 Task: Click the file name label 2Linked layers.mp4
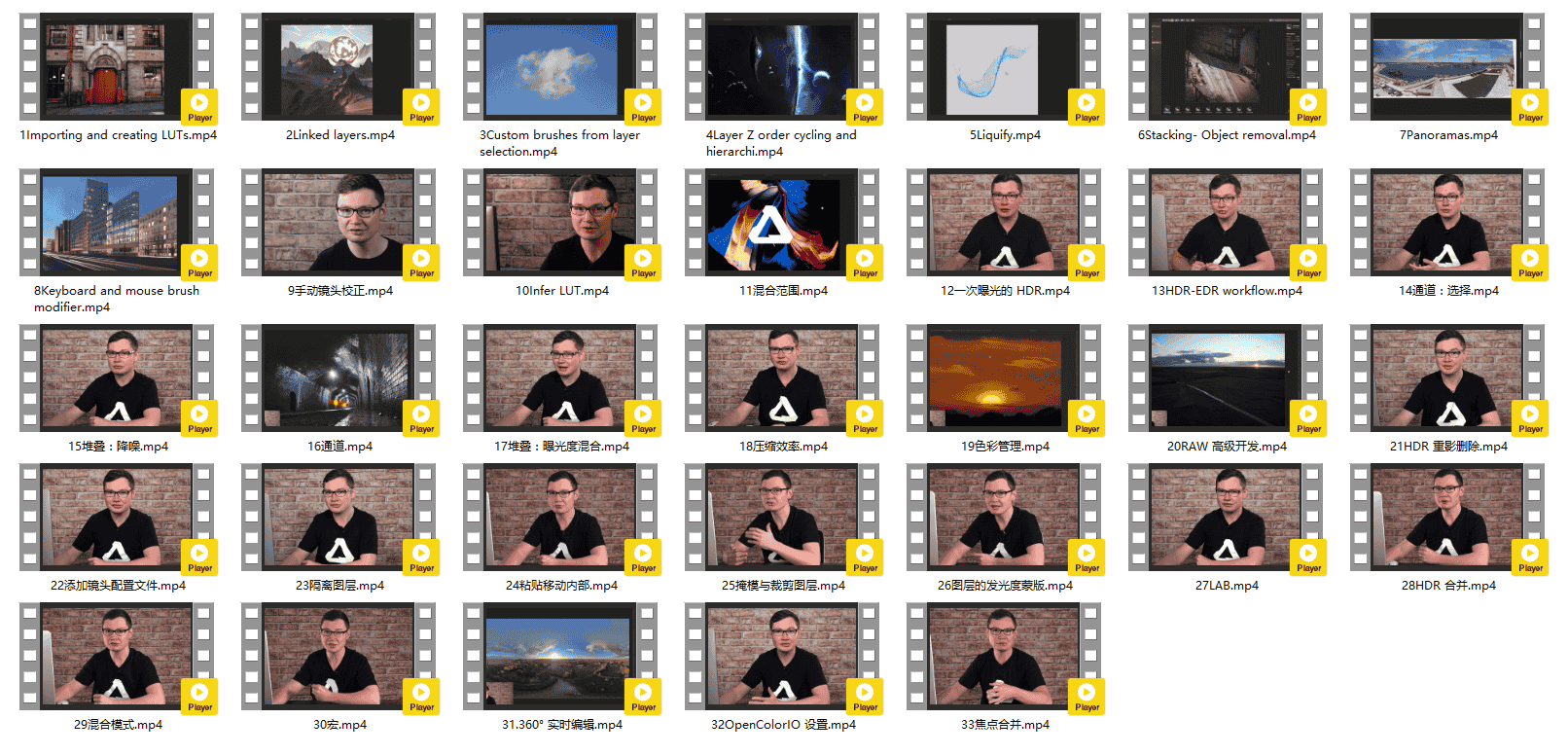coord(339,135)
